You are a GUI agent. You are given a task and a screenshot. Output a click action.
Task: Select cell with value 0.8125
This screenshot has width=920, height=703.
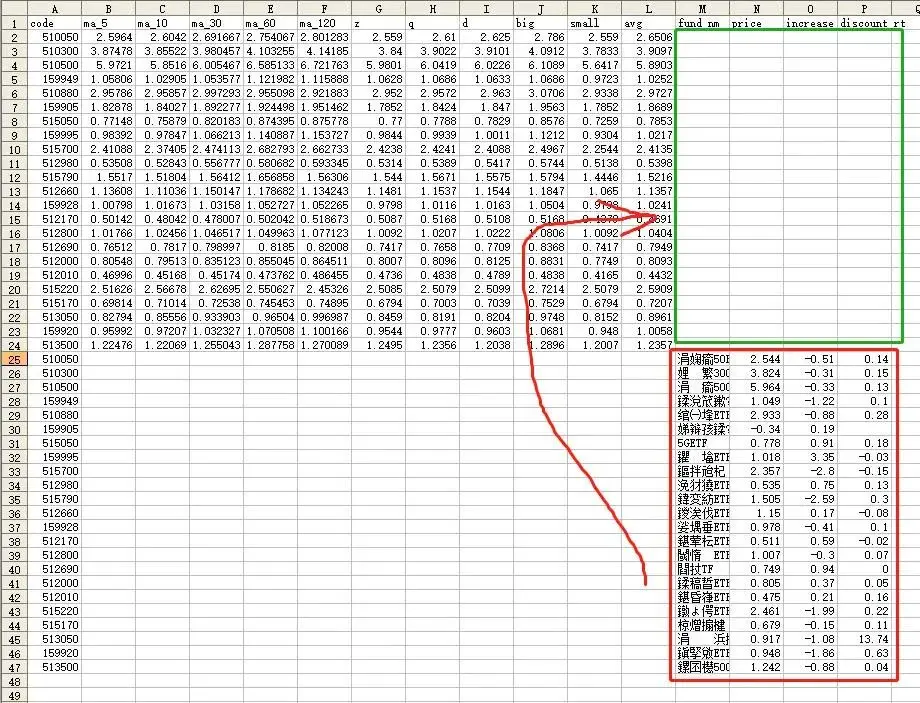(486, 261)
